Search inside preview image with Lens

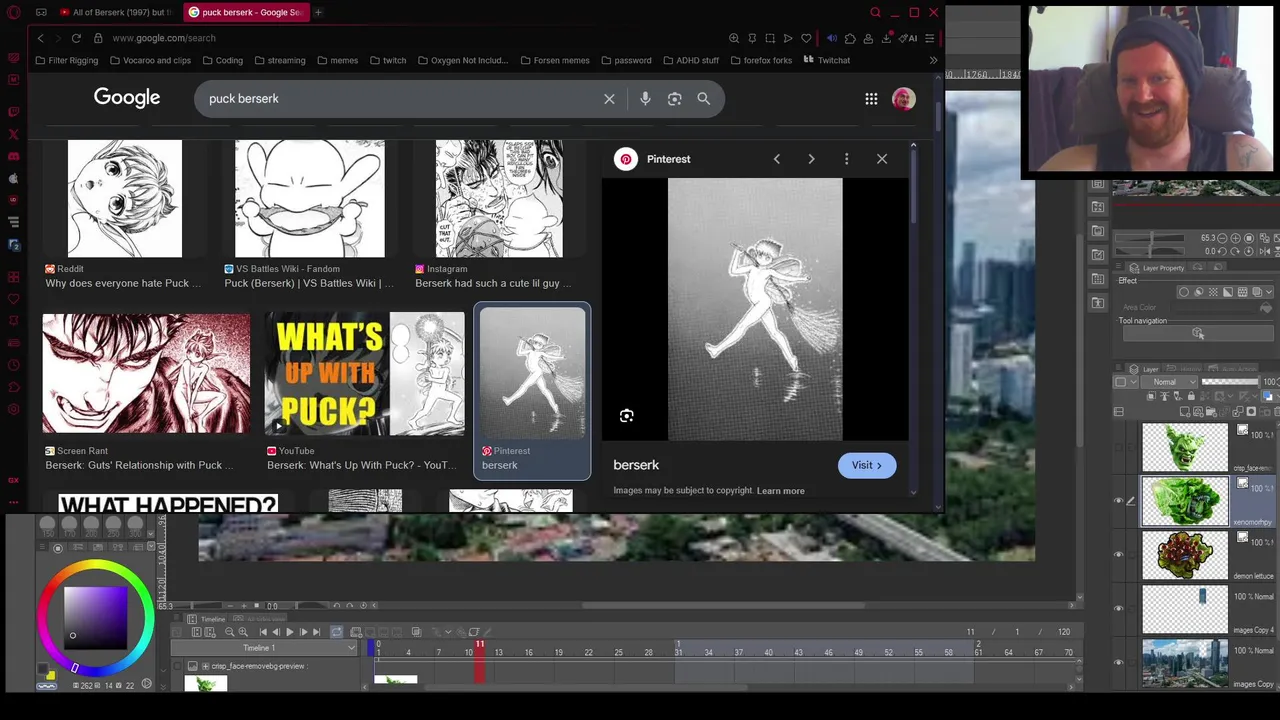tap(627, 416)
